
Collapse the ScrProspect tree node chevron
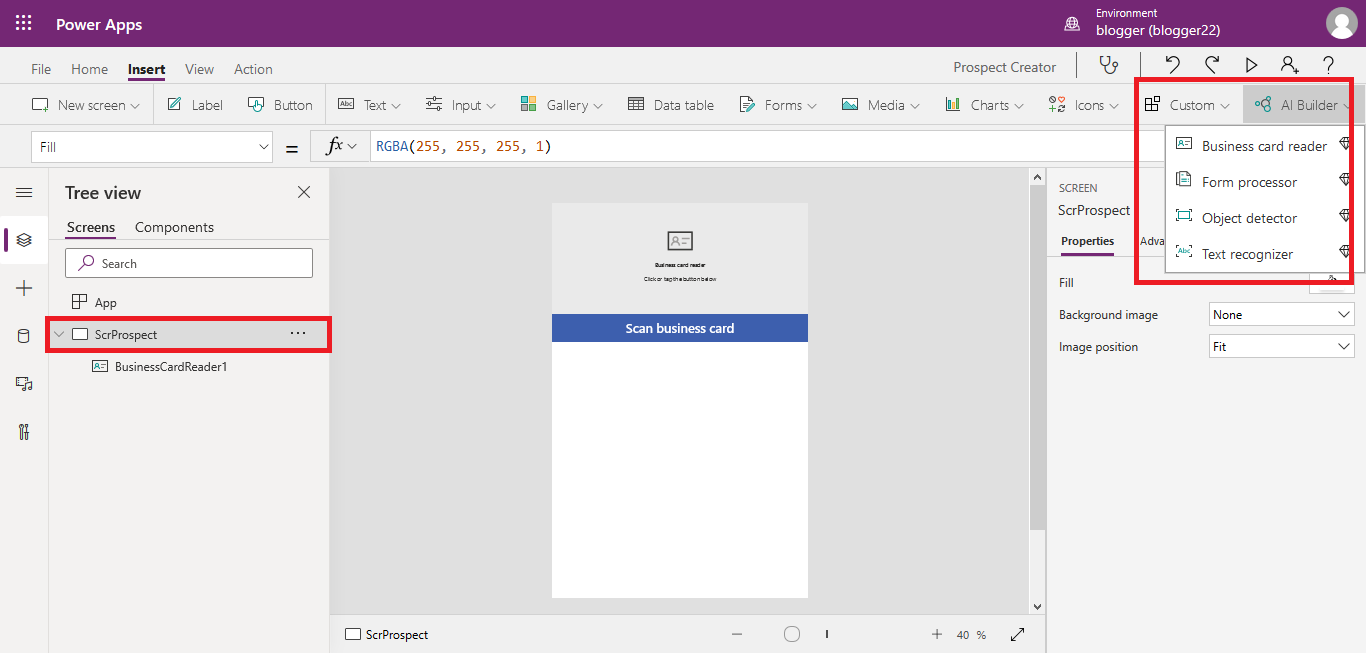coord(59,334)
